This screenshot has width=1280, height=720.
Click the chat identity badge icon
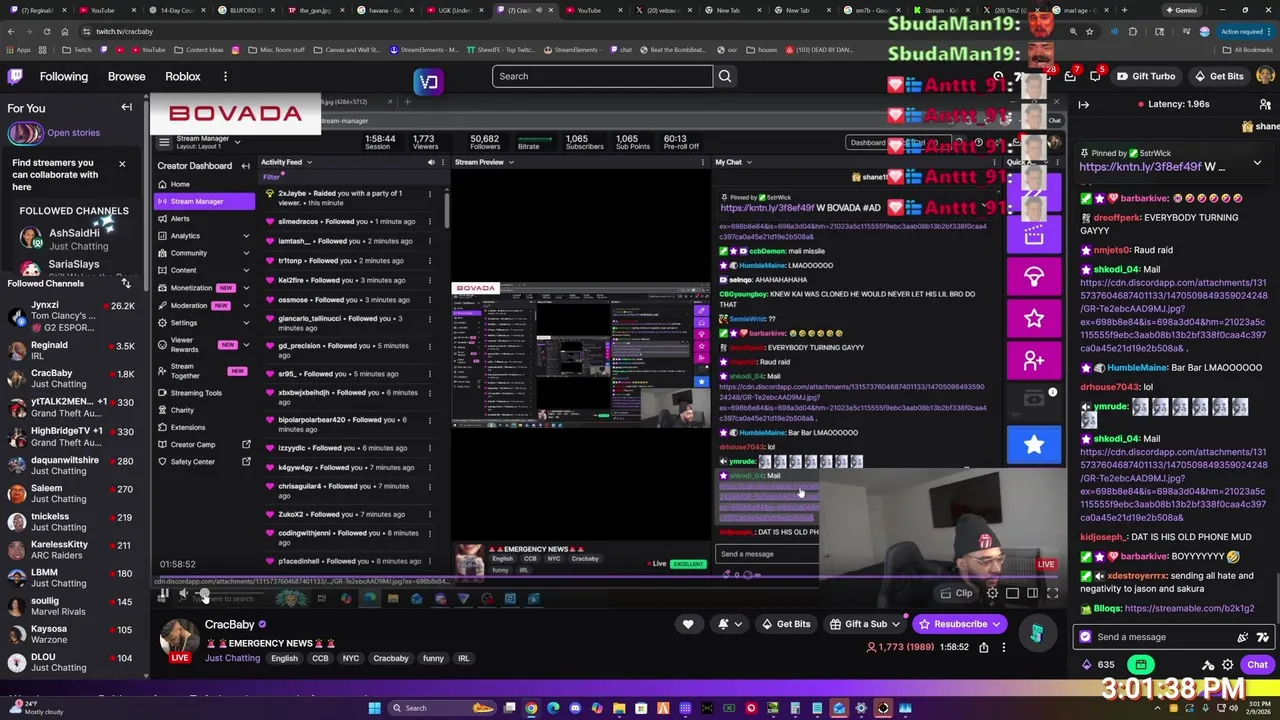pyautogui.click(x=1085, y=637)
